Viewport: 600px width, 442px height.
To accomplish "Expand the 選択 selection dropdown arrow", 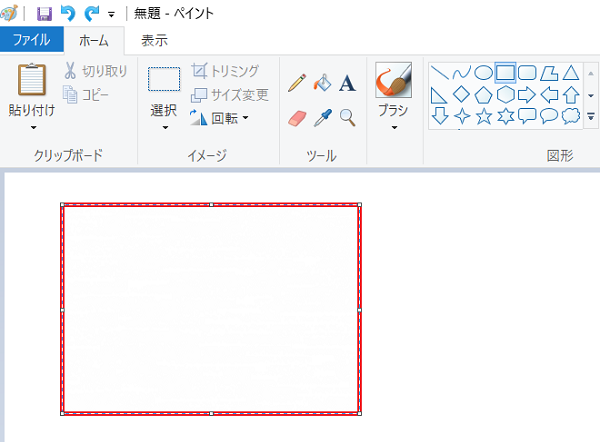I will [165, 127].
